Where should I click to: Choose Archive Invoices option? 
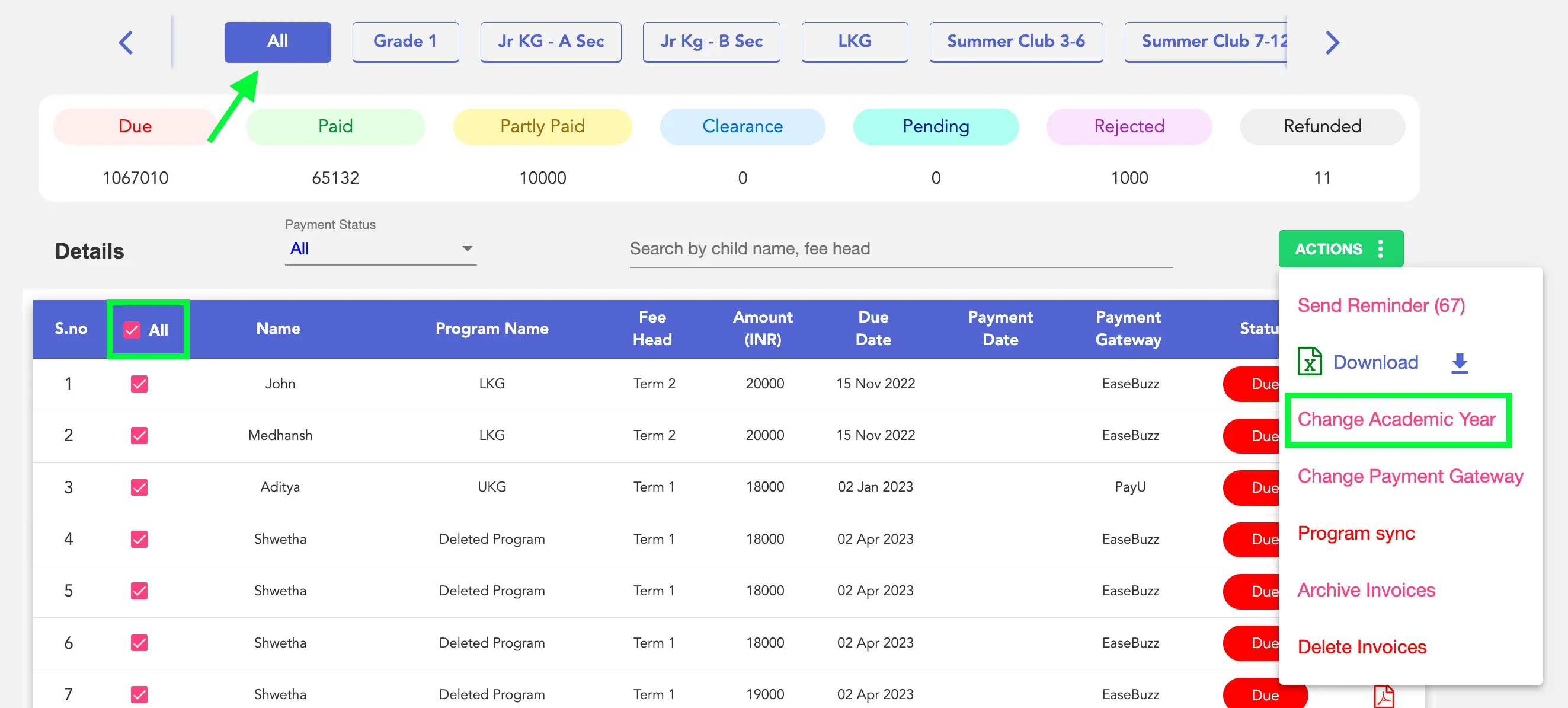1366,590
